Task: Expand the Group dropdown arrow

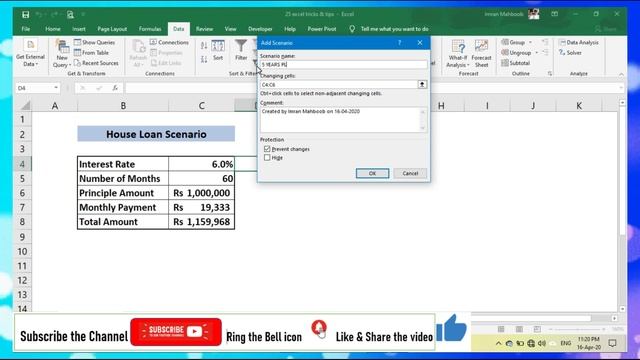Action: [x=530, y=42]
